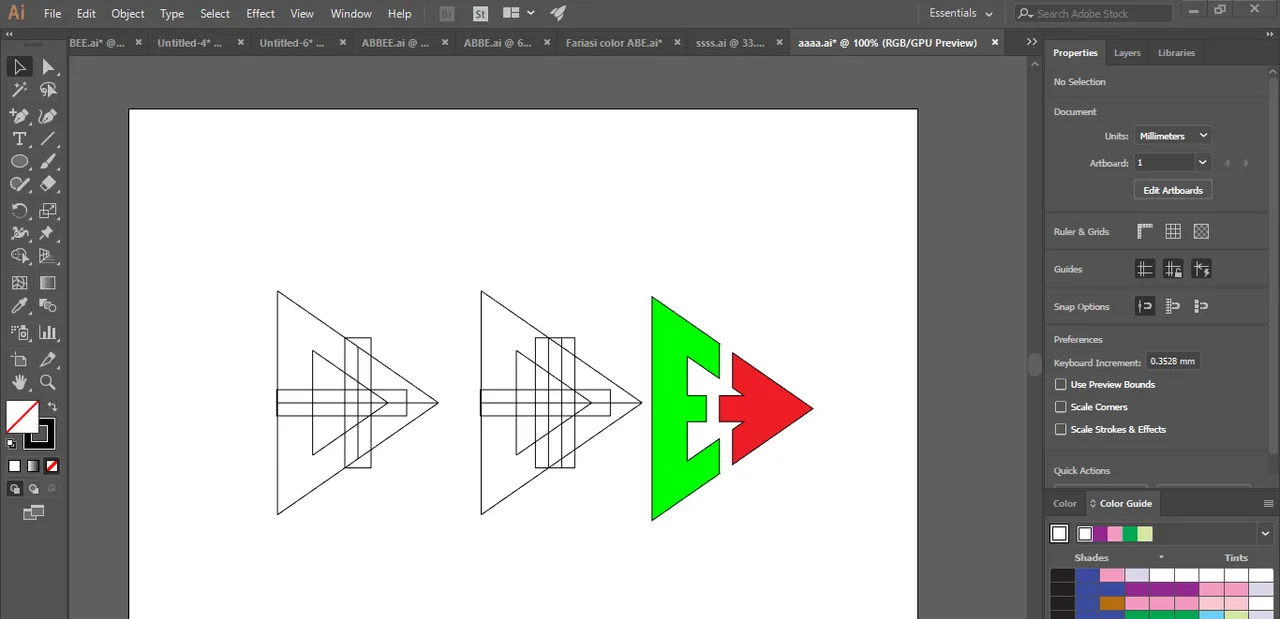The height and width of the screenshot is (619, 1280).
Task: Select the Pen tool
Action: point(19,116)
